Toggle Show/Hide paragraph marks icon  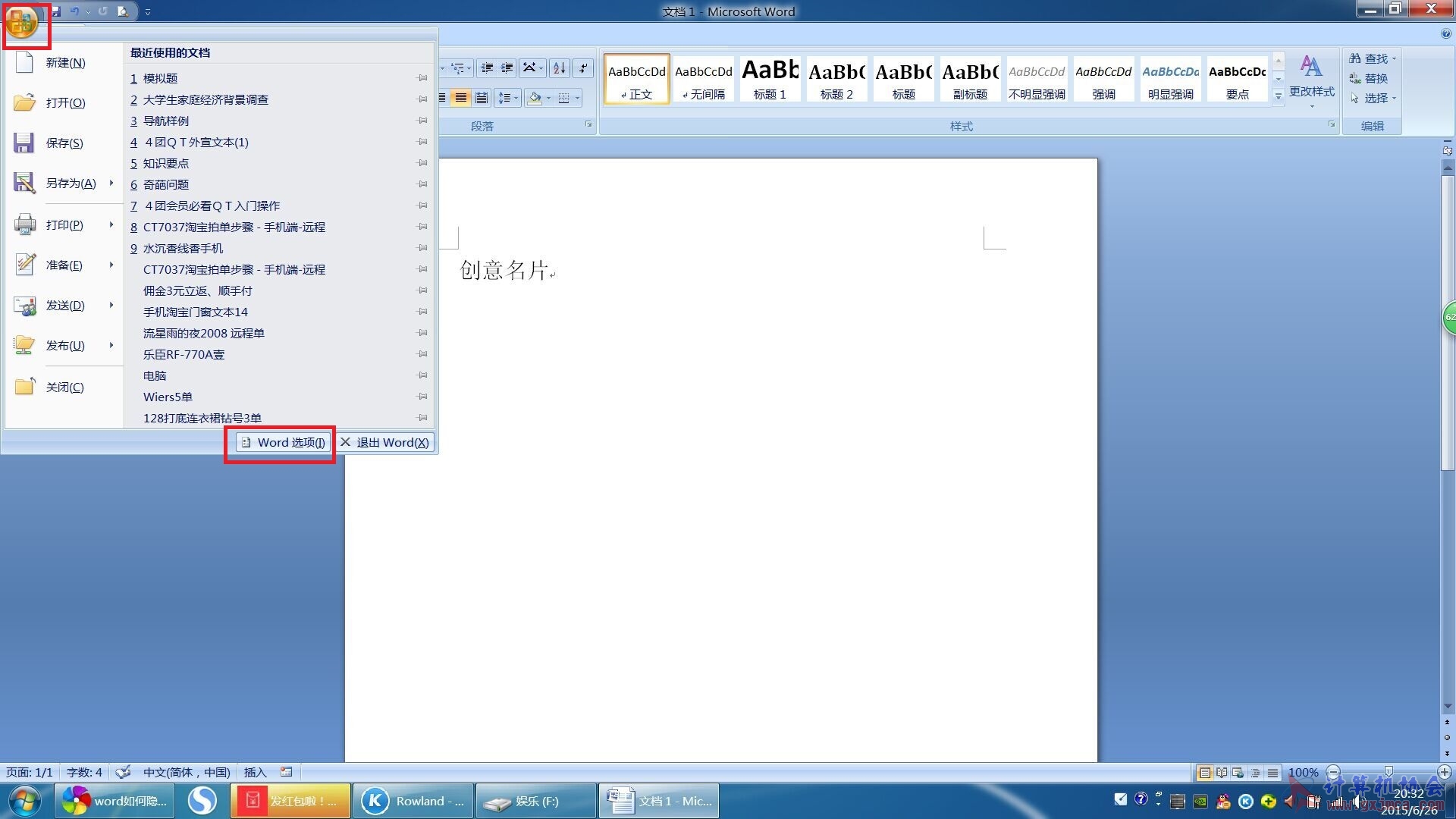(x=582, y=69)
